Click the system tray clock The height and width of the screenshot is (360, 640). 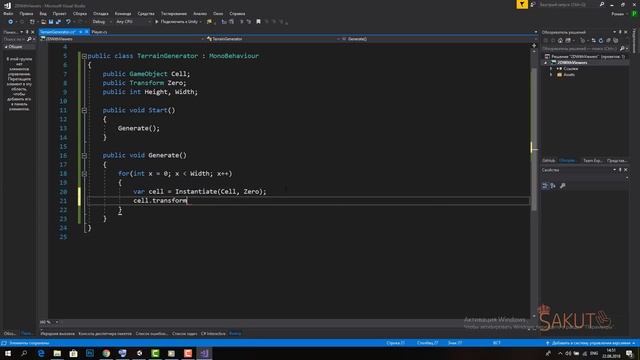[611, 353]
